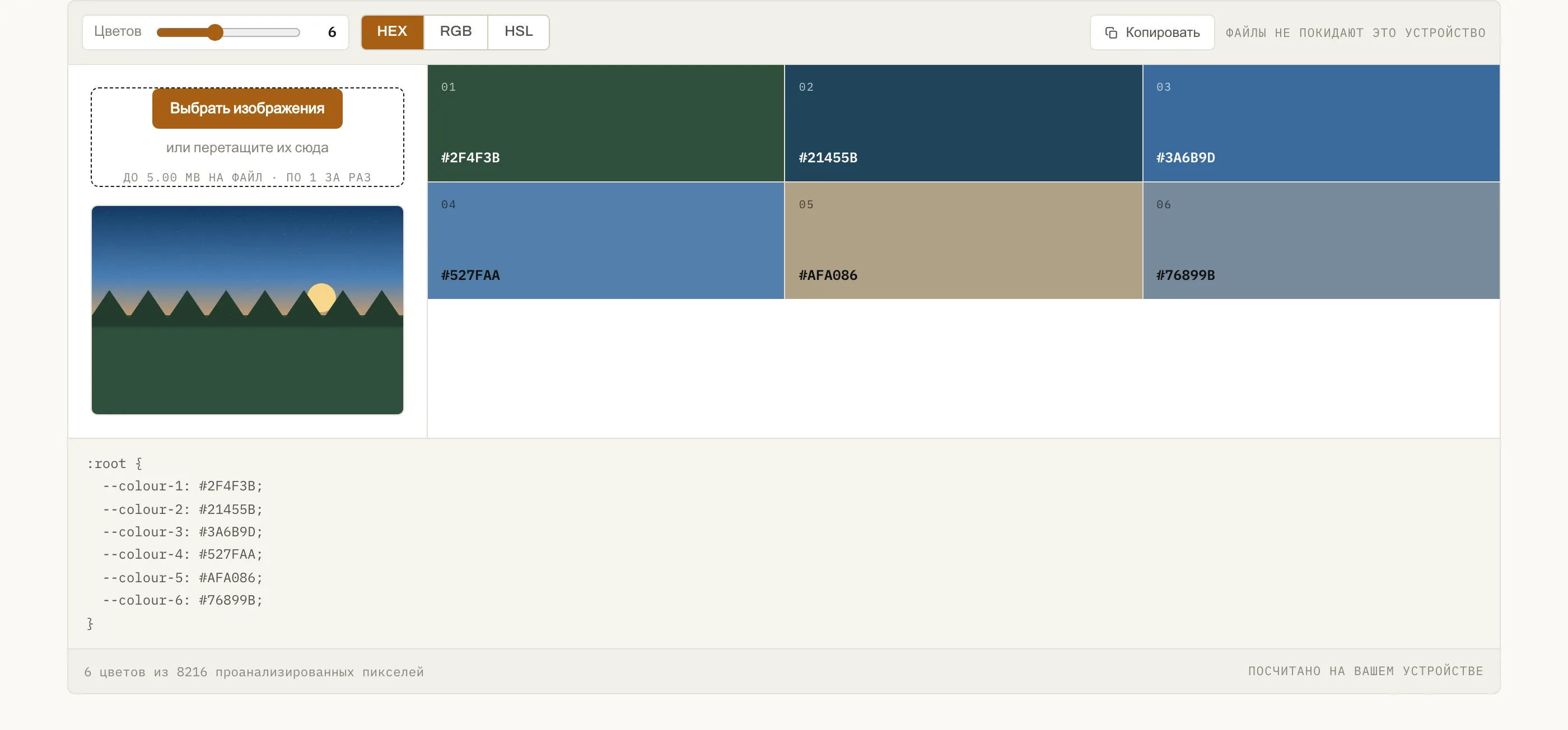The image size is (1568, 730).
Task: Click the Цветов slider handle
Action: [x=215, y=33]
